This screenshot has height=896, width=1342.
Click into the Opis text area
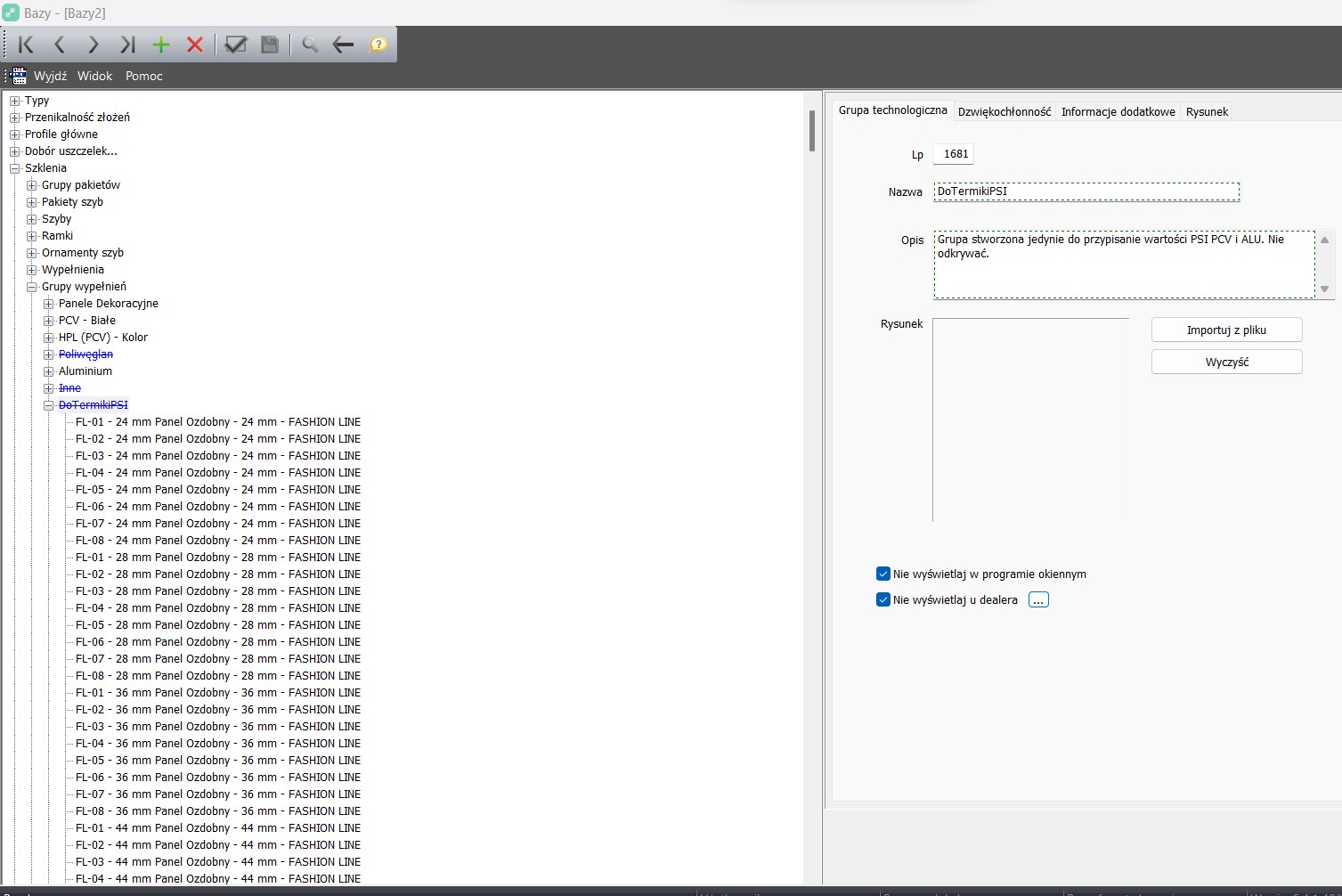click(x=1124, y=265)
